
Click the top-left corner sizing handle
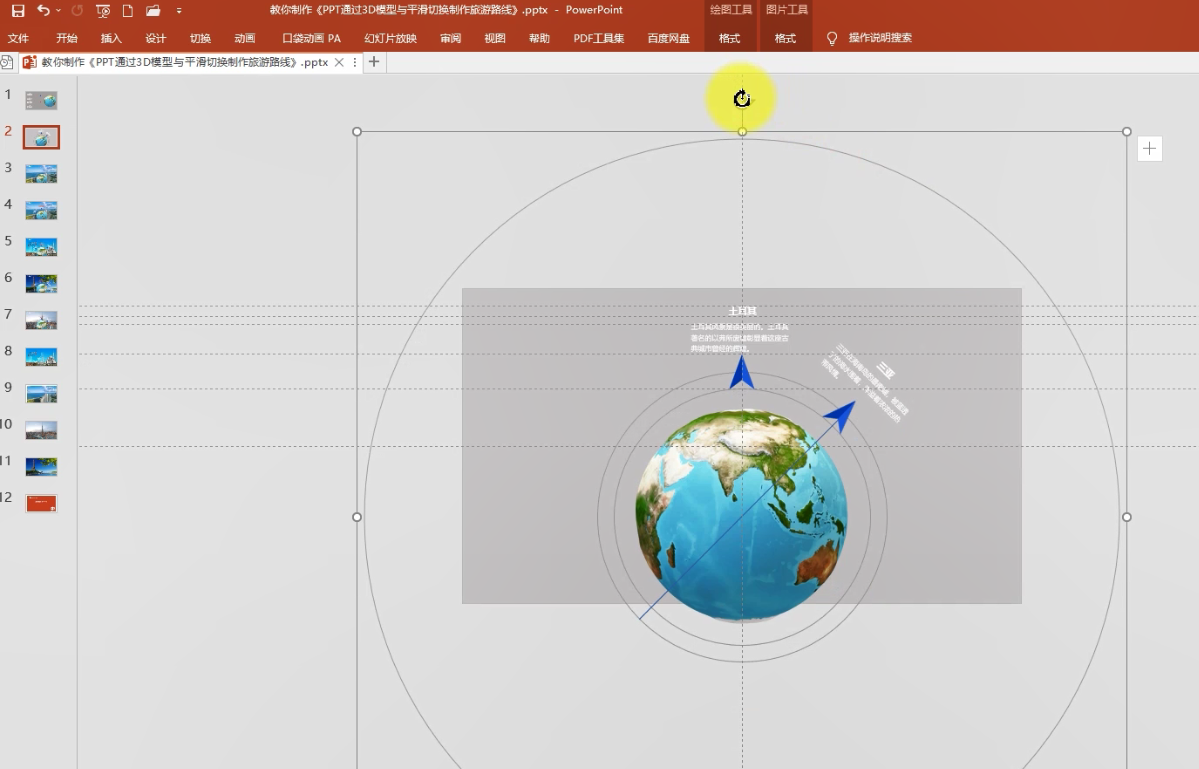[357, 131]
